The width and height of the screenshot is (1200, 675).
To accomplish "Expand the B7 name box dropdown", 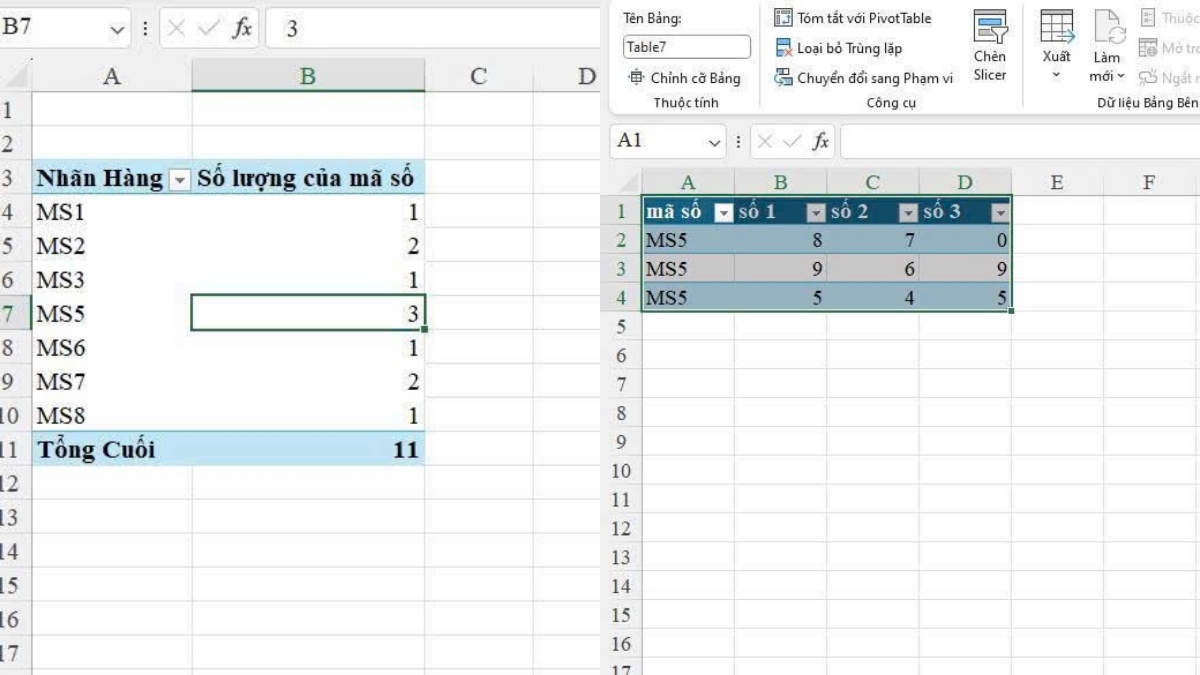I will click(118, 29).
